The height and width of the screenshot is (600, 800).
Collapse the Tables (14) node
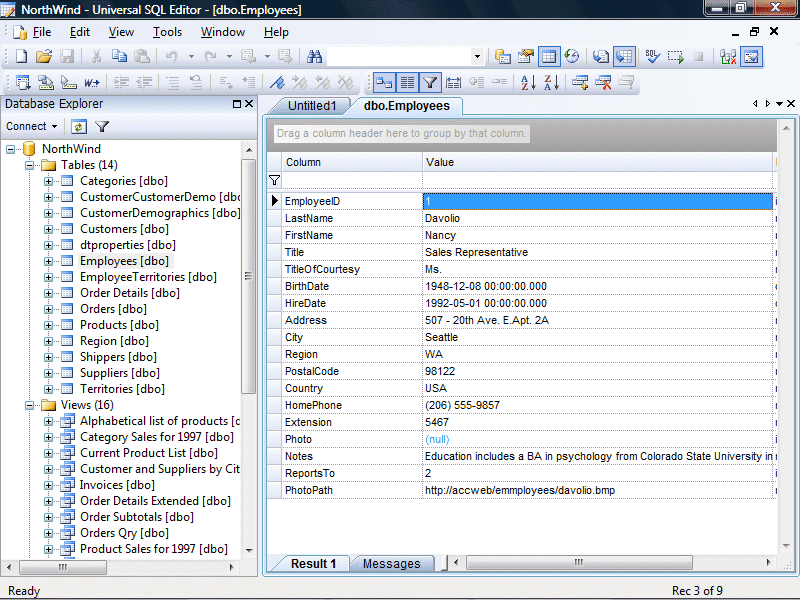30,165
